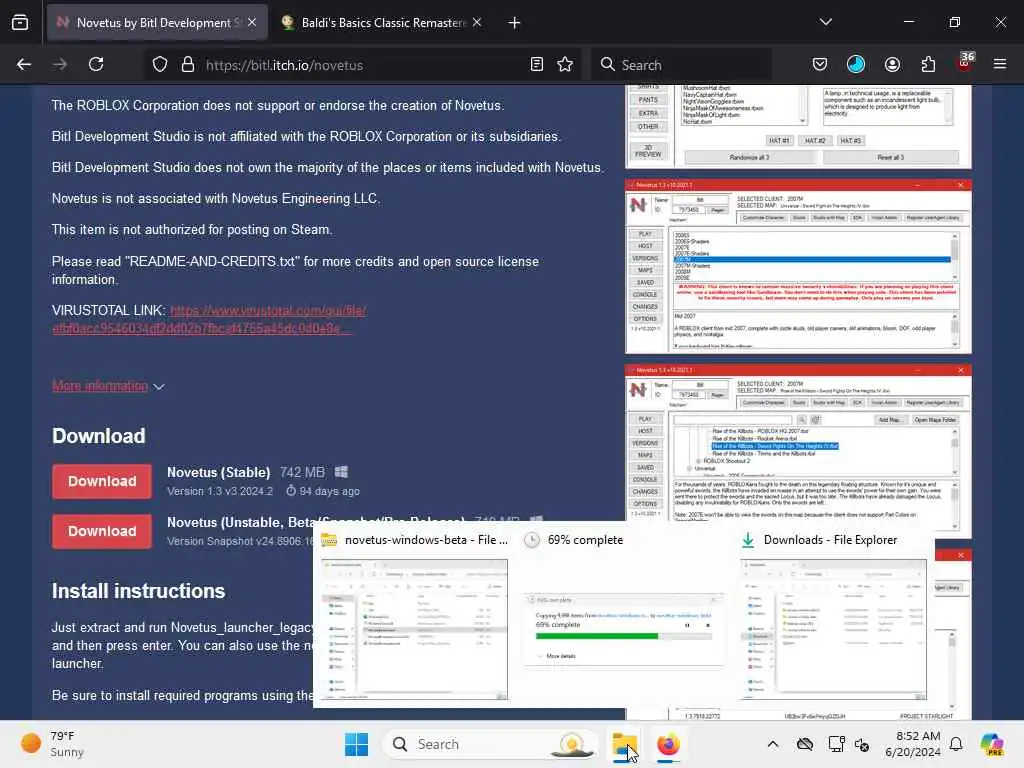Switch to Novetus by Bitl Development tab

click(157, 23)
